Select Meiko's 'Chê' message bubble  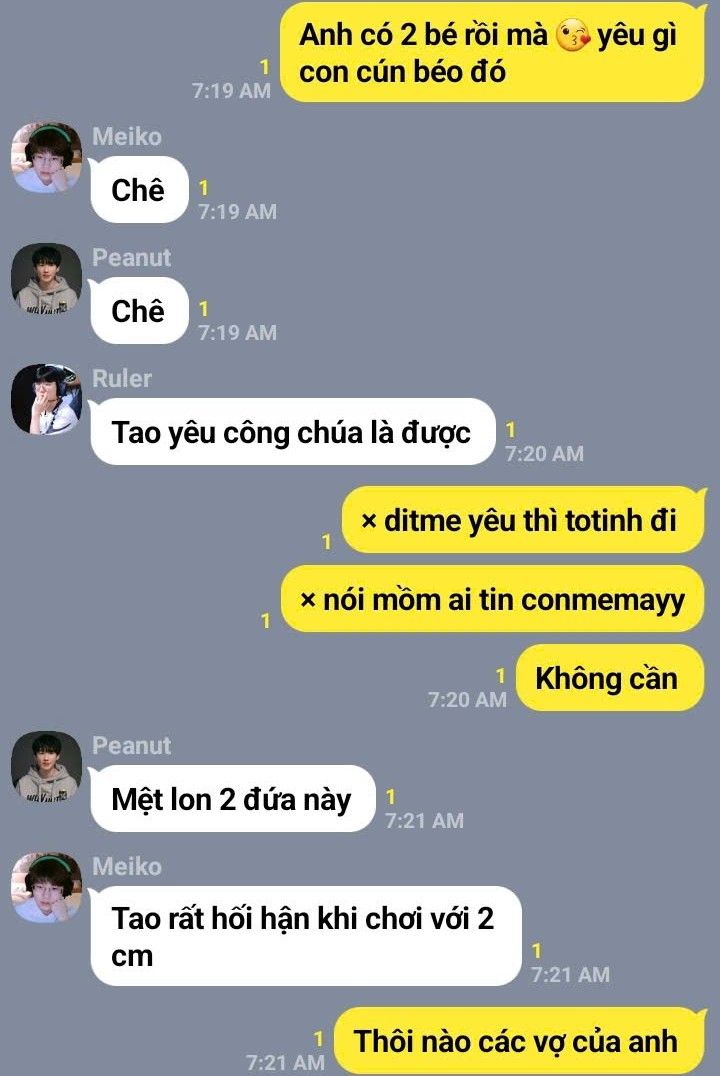coord(139,190)
